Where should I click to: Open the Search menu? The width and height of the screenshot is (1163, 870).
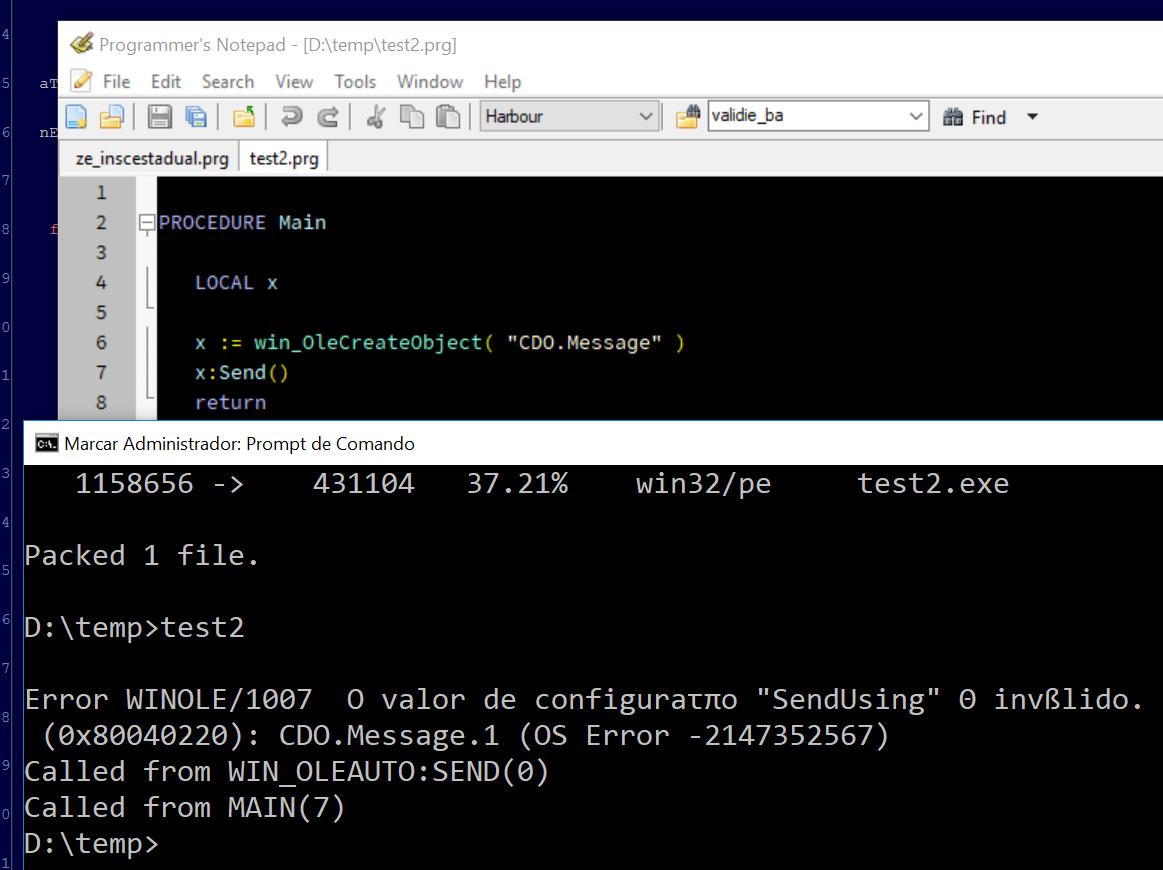click(x=228, y=82)
